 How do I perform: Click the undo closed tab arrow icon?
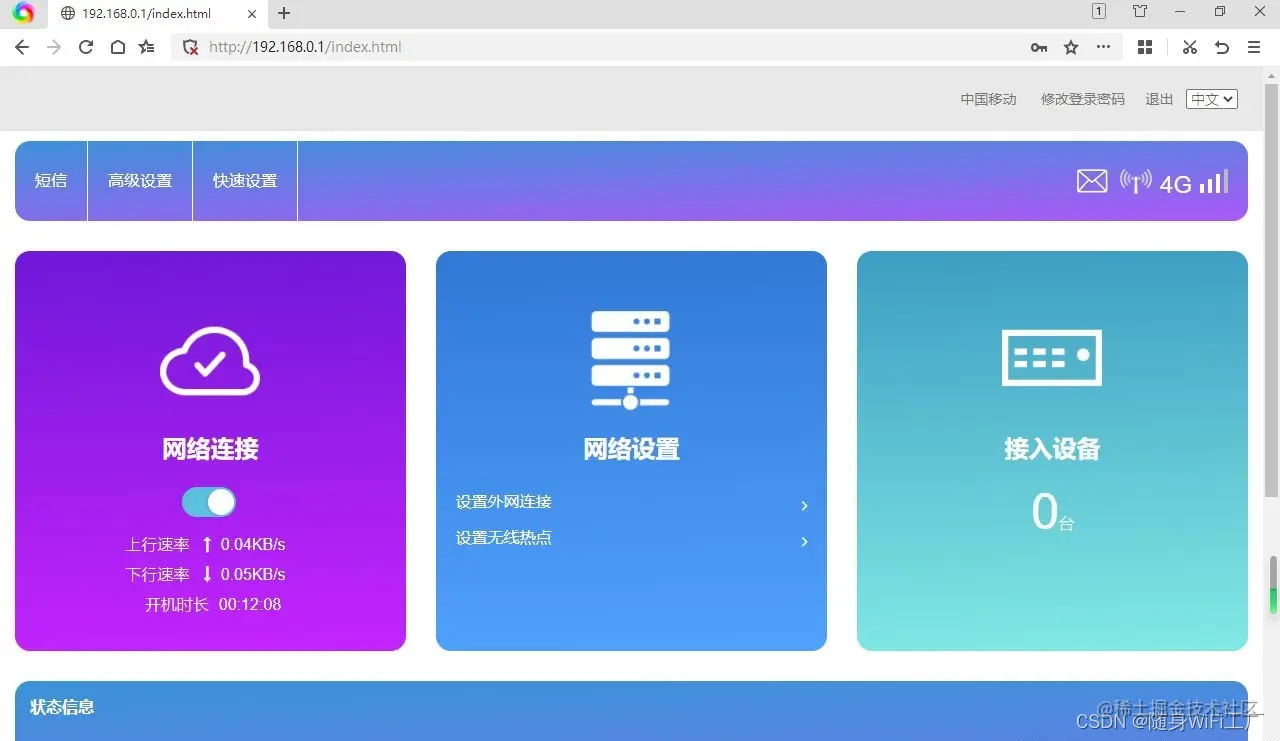point(1221,47)
